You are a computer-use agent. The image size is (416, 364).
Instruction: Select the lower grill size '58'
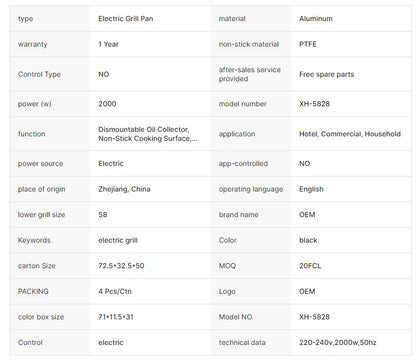pos(103,215)
